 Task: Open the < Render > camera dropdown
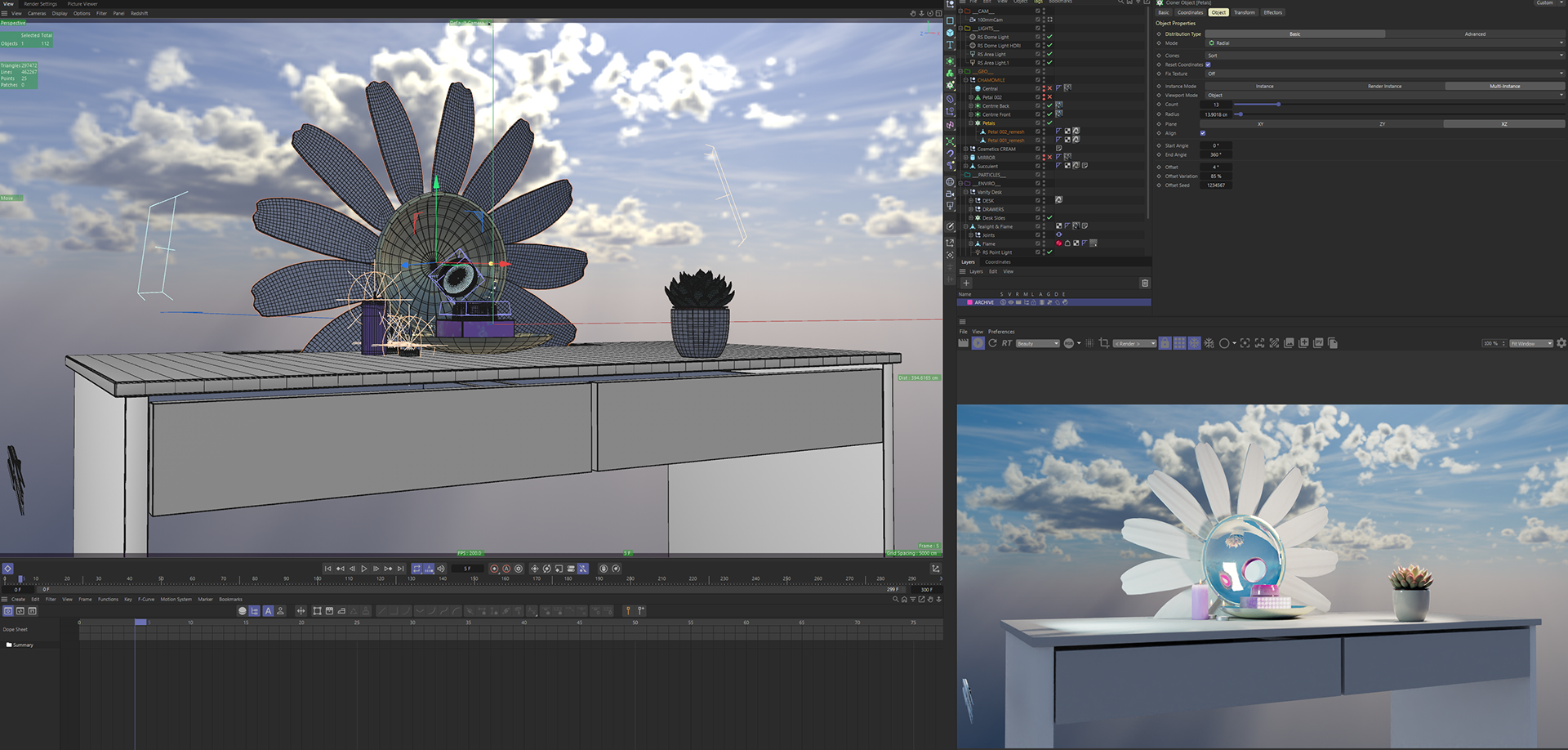[x=1134, y=343]
